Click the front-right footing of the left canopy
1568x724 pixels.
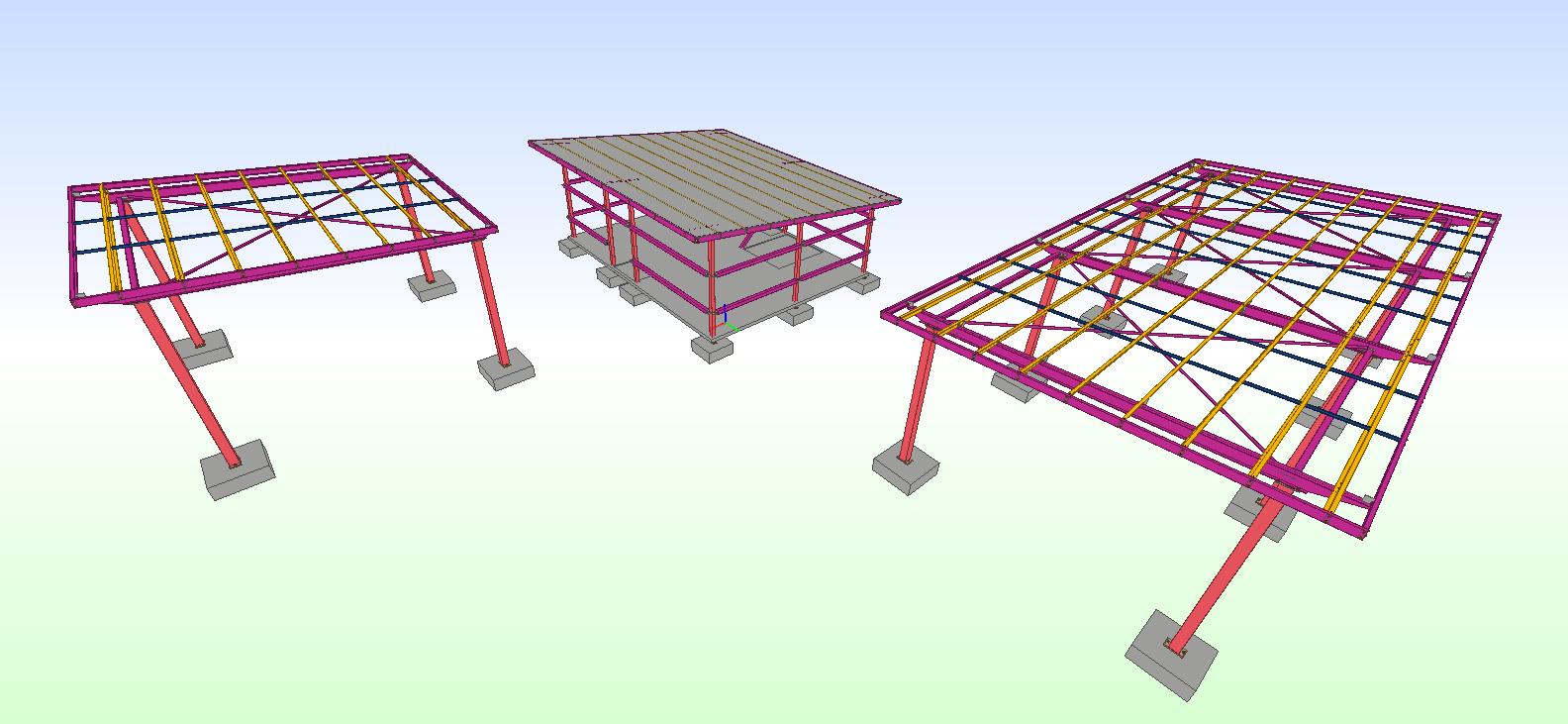click(x=507, y=371)
